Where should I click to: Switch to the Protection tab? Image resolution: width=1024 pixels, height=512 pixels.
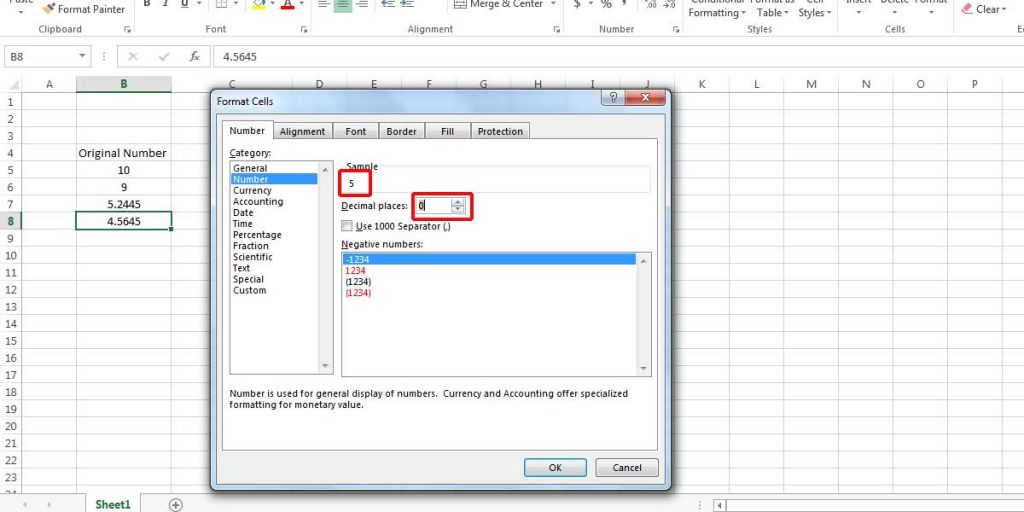pyautogui.click(x=500, y=131)
